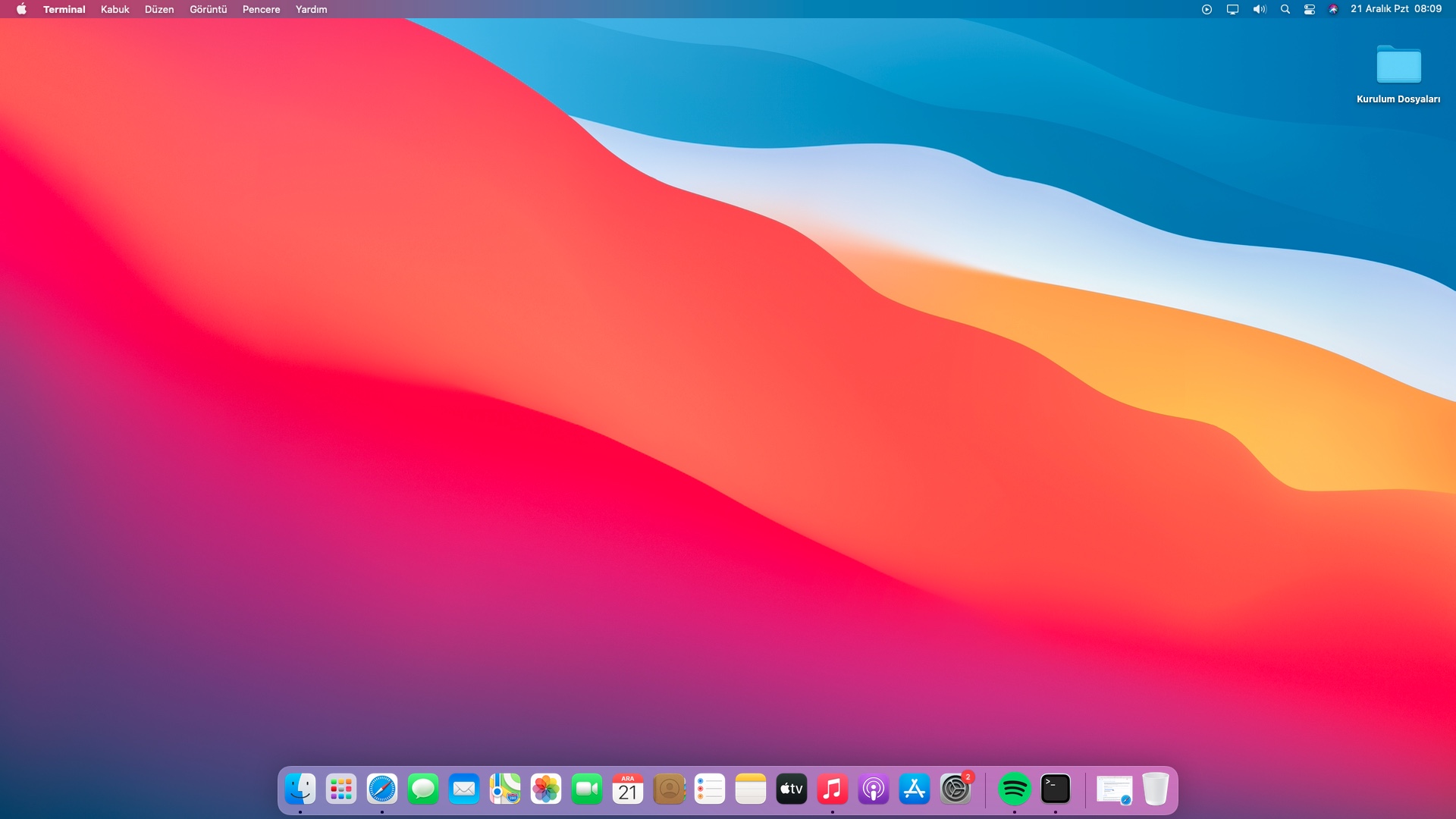Open the Photos app in Dock
This screenshot has height=819, width=1456.
point(546,789)
